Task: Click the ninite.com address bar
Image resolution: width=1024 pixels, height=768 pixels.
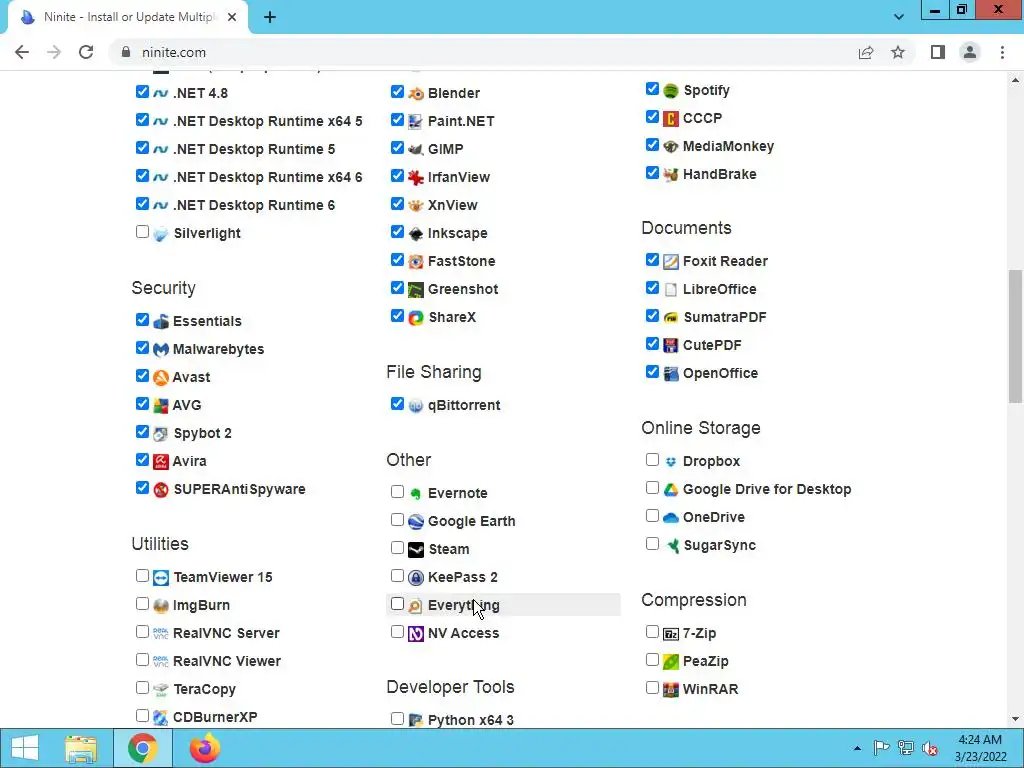Action: [483, 52]
